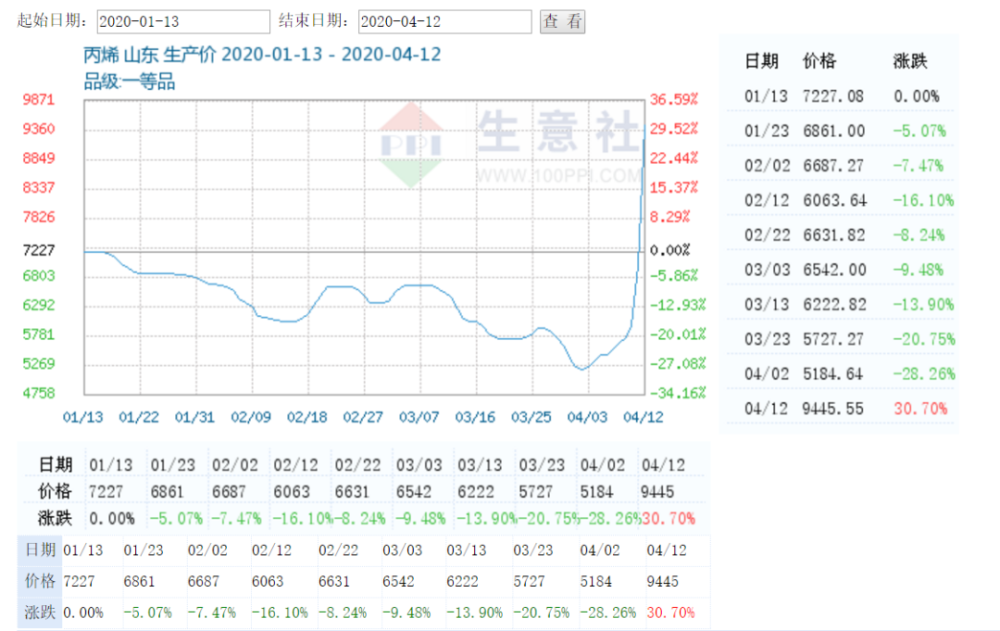Viewport: 1000px width, 631px height.
Task: Click the 04/03 date label on x-axis
Action: (587, 417)
